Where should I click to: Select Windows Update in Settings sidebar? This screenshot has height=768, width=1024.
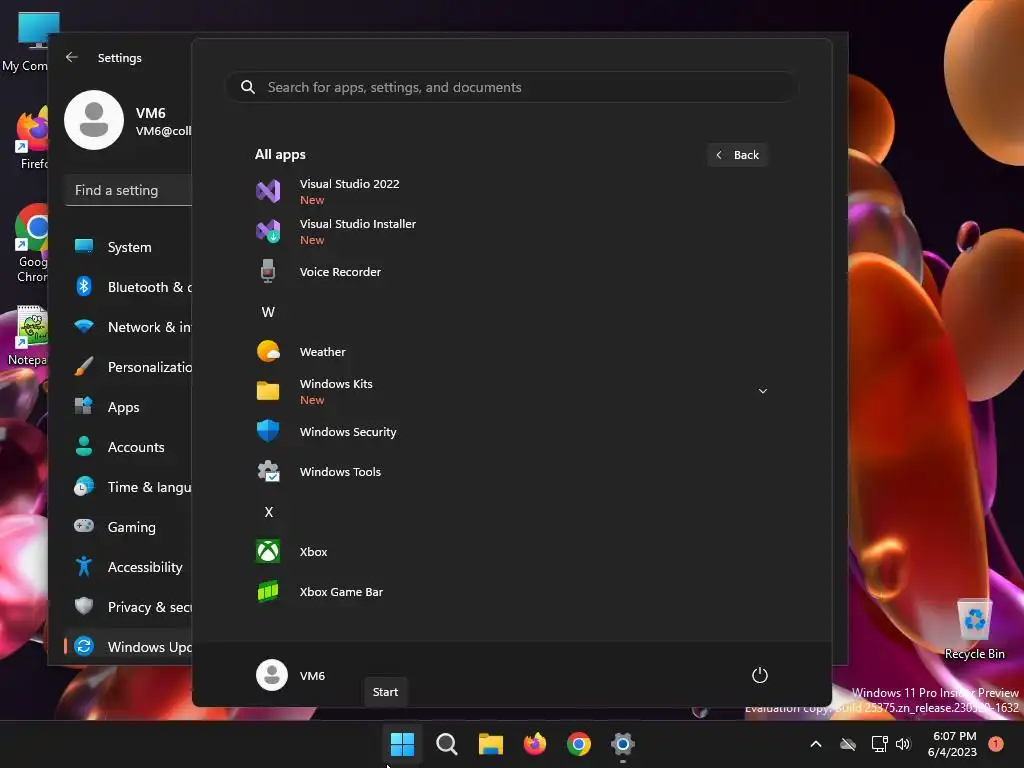tap(130, 647)
